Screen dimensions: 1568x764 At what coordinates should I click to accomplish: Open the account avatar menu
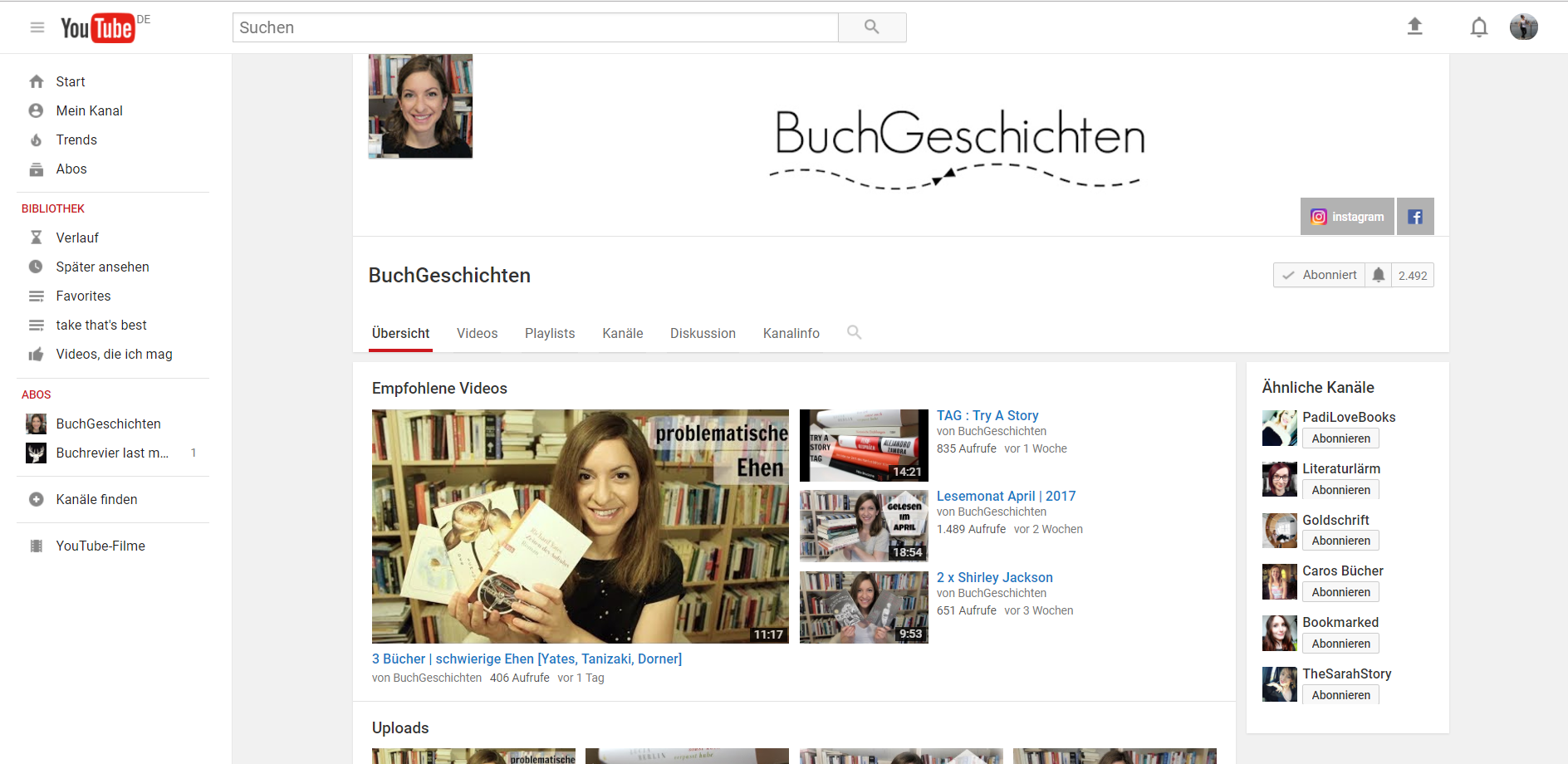point(1524,27)
